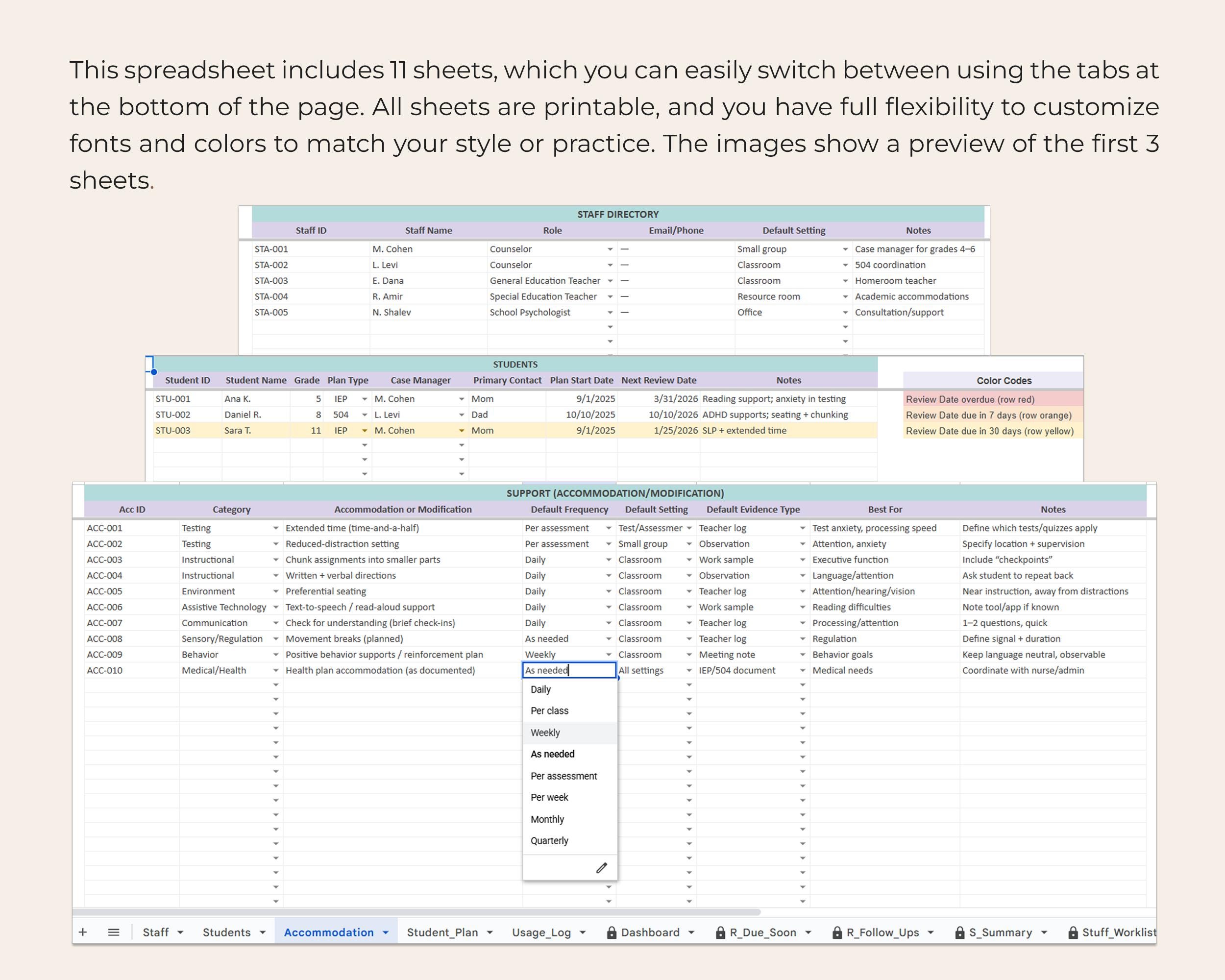Screen dimensions: 1225x980
Task: Expand Category dropdown for ACC-006 Assistive Technology
Action: 275,607
